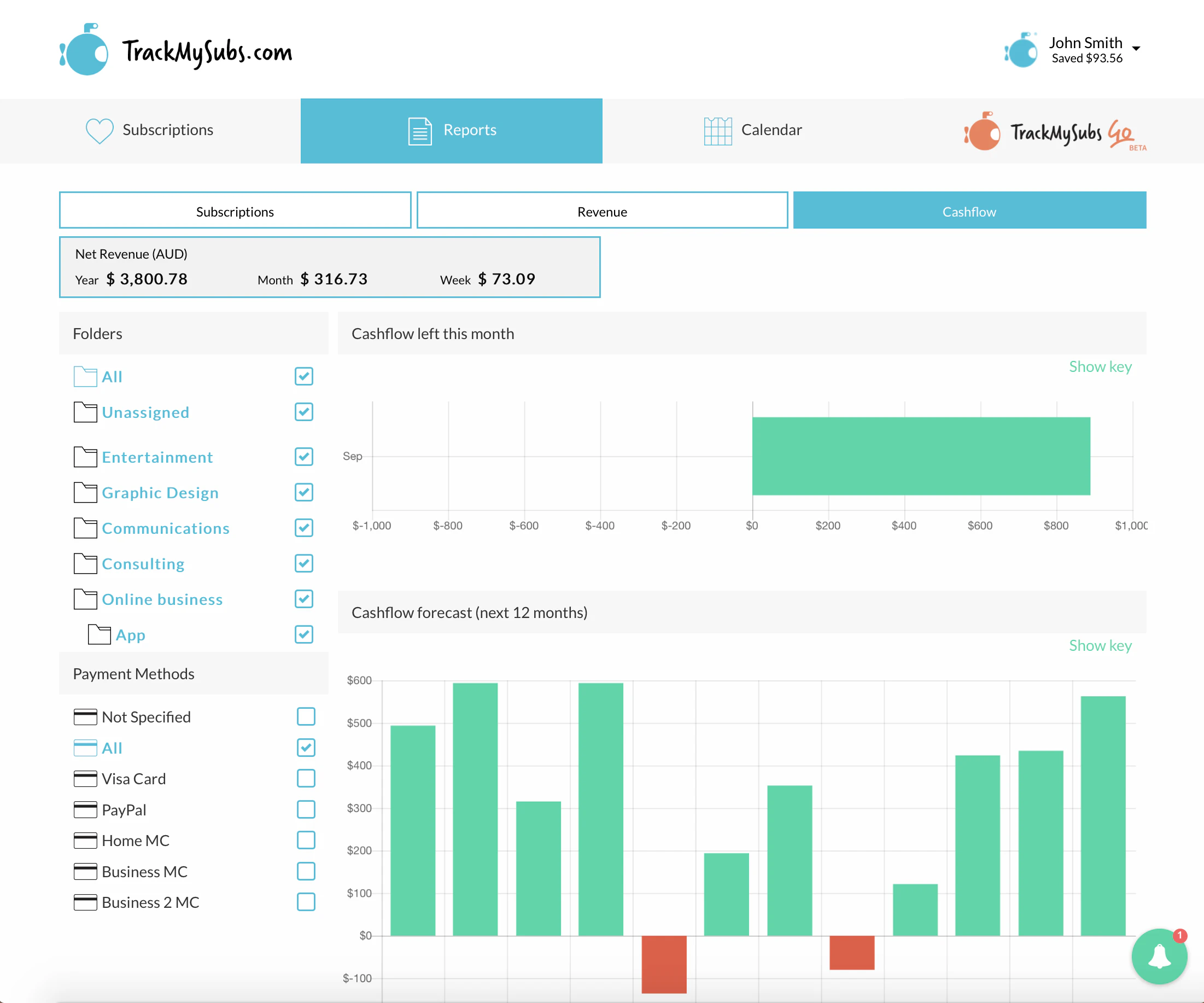1204x1003 pixels.
Task: Switch to the Subscriptions report tab
Action: pyautogui.click(x=235, y=211)
